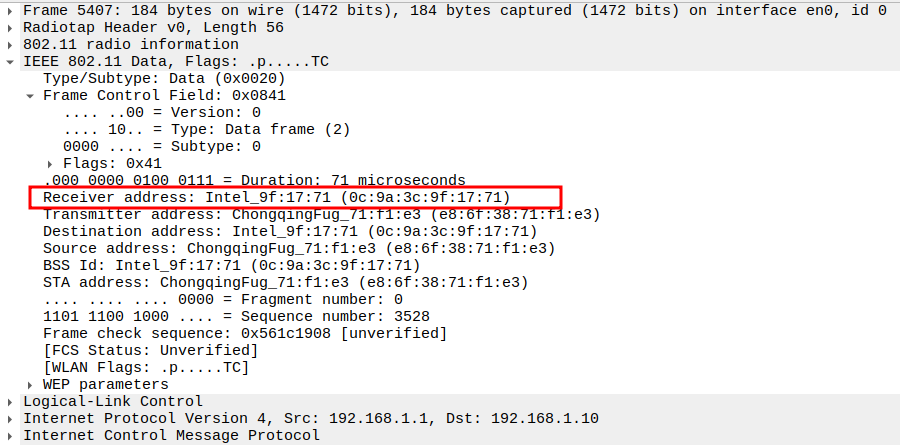
Task: Expand Internet Control Message Protocol section
Action: point(11,435)
